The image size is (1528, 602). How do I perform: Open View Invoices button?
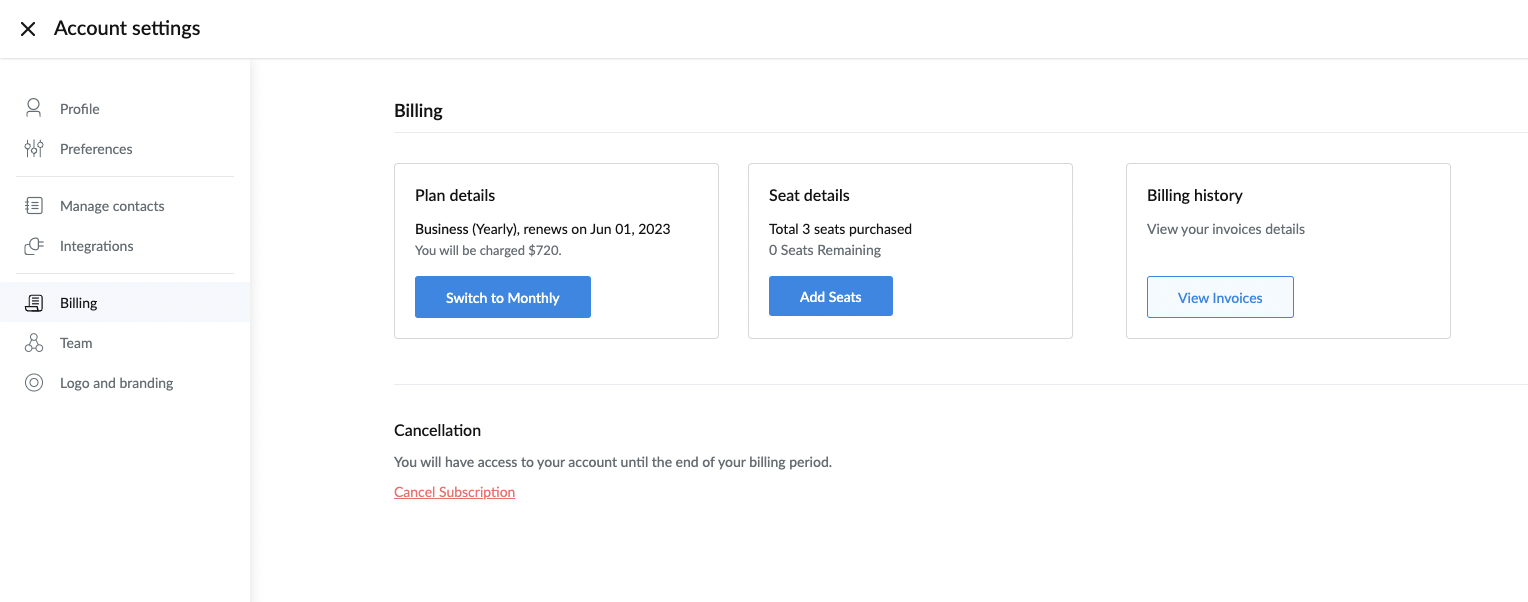[x=1220, y=297]
